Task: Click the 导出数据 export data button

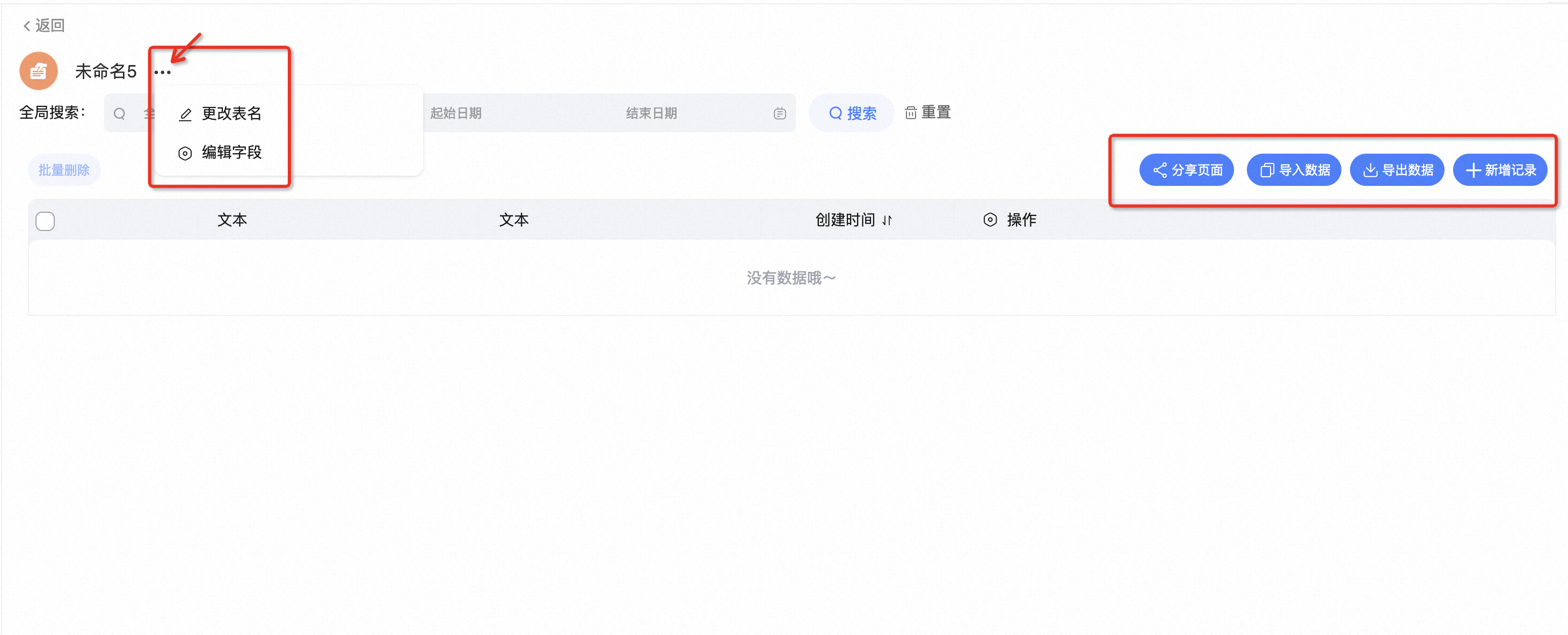Action: coord(1397,170)
